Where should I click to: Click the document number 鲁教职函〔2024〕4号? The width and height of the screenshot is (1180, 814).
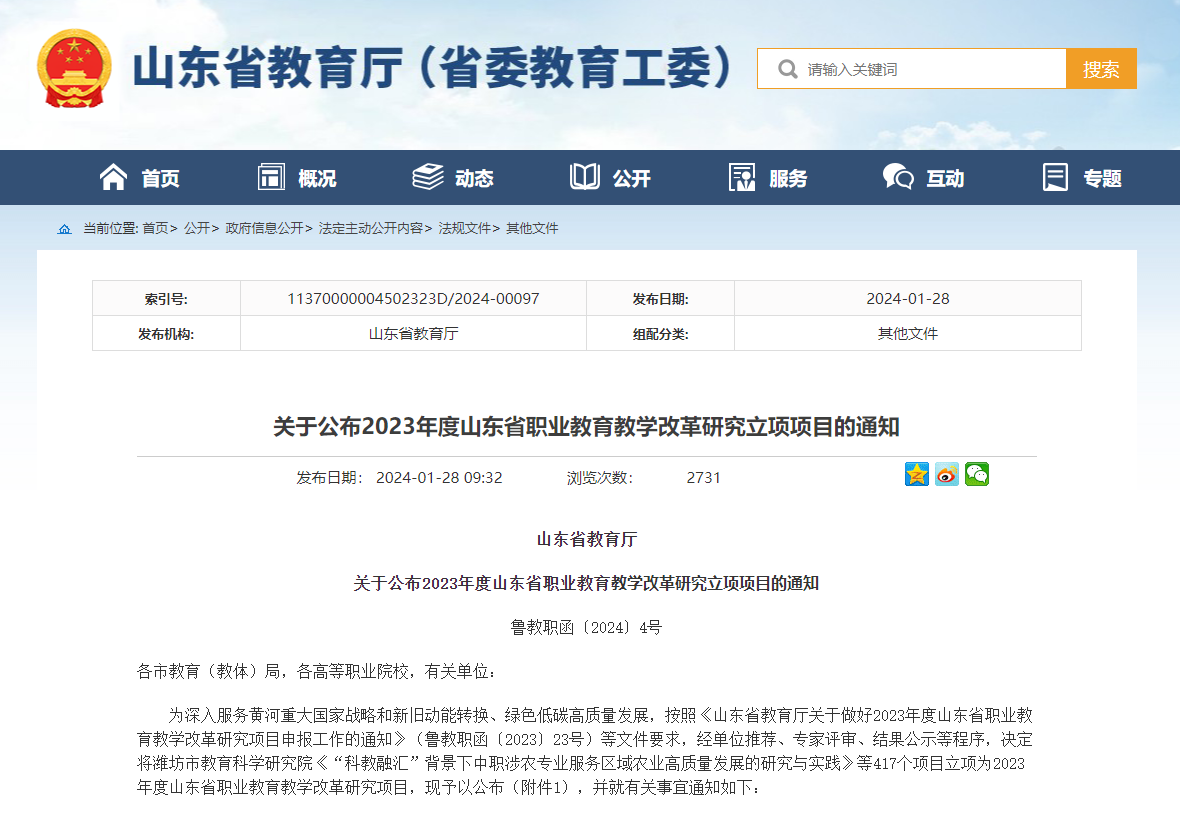[586, 627]
